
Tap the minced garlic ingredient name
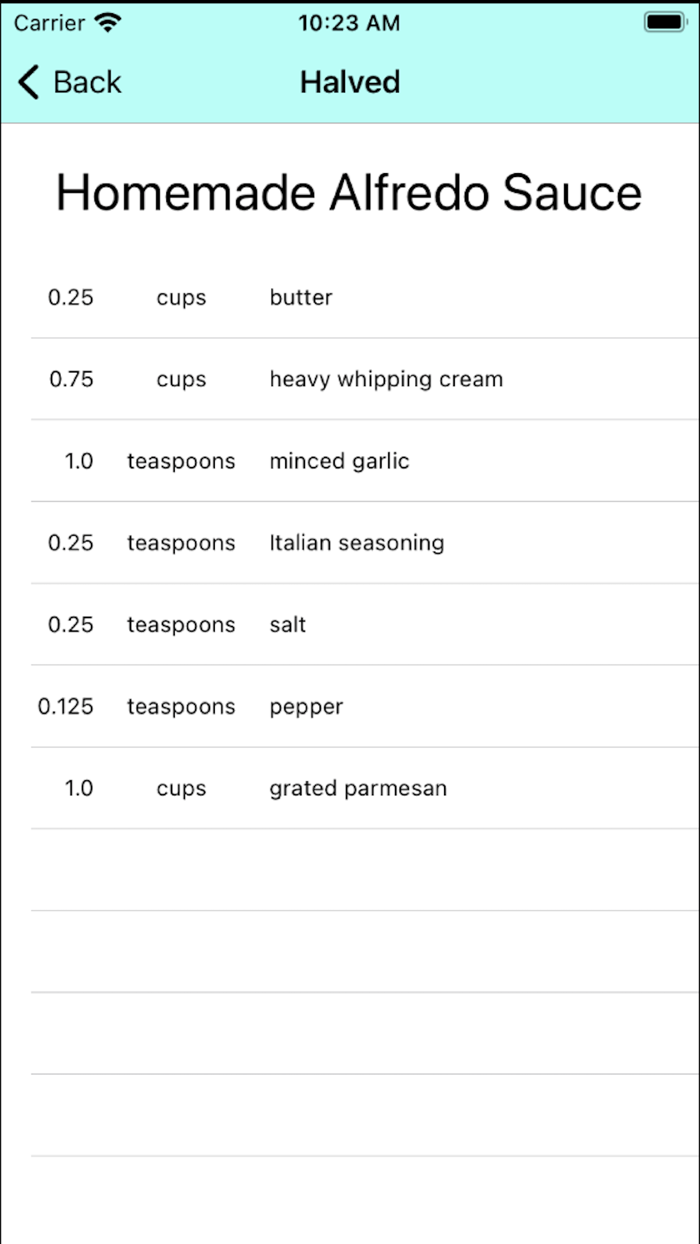[x=339, y=461]
